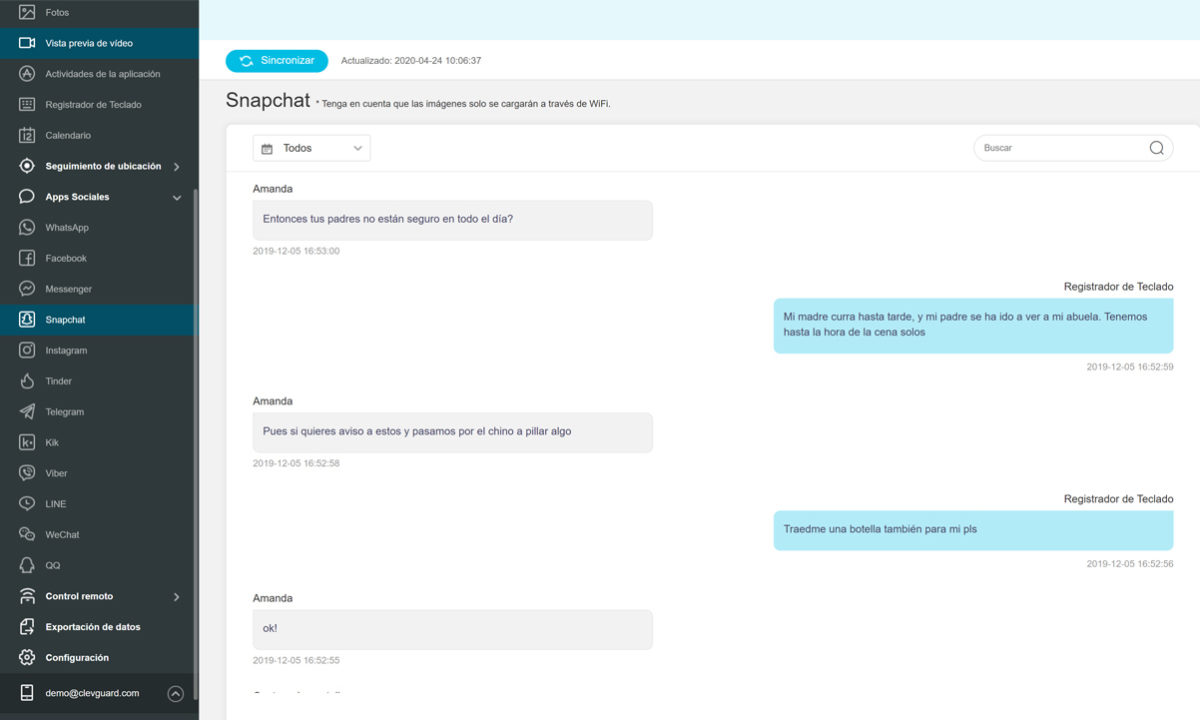Open the WhatsApp icon in sidebar

pos(27,228)
